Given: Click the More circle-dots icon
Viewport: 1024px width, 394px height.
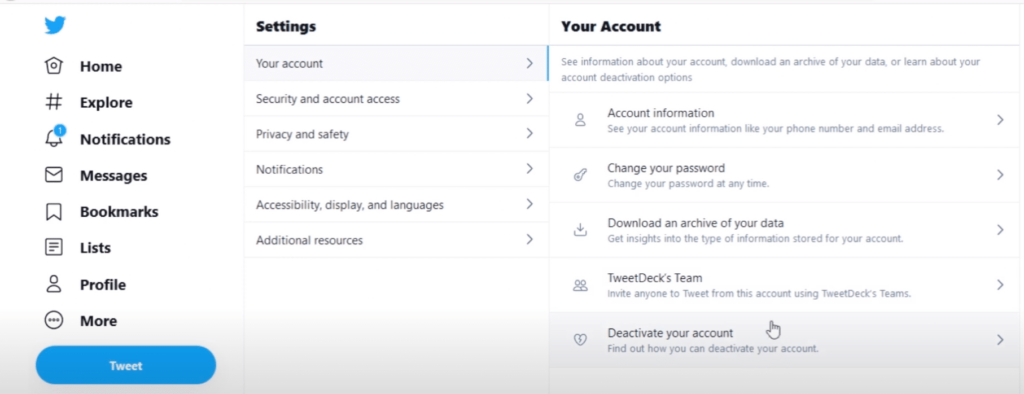Looking at the screenshot, I should (x=54, y=320).
